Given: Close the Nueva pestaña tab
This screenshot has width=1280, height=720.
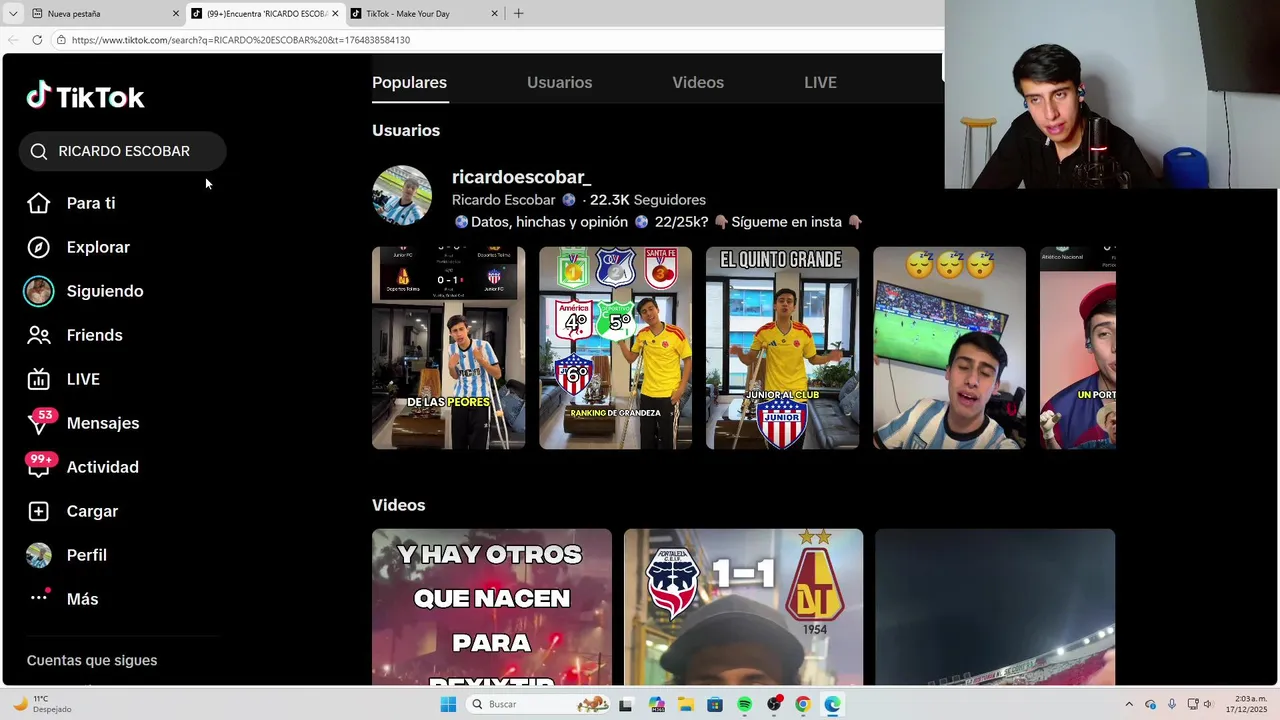Looking at the screenshot, I should pyautogui.click(x=176, y=13).
